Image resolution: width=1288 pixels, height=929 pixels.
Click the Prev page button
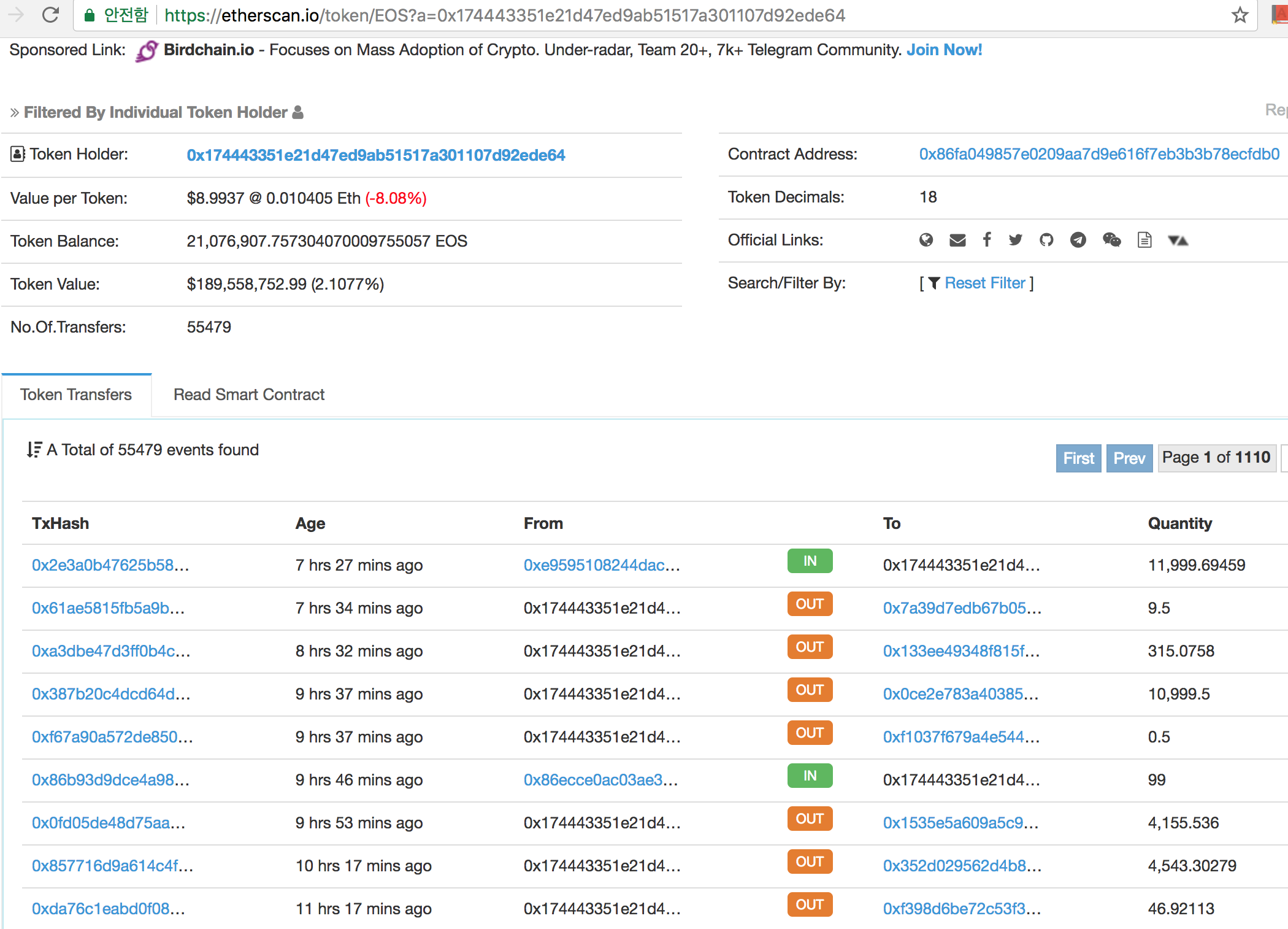pyautogui.click(x=1129, y=458)
